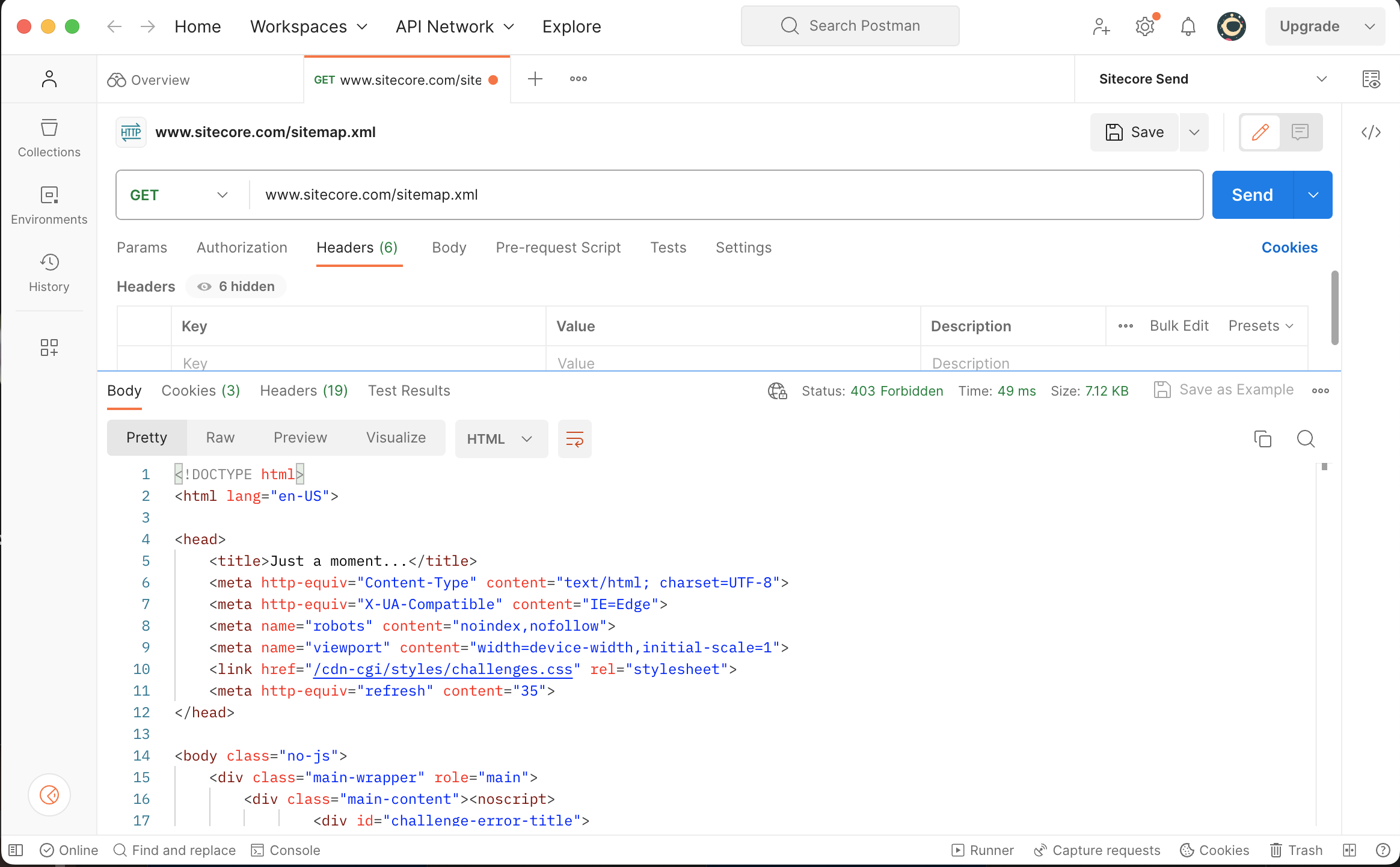The width and height of the screenshot is (1400, 867).
Task: Click the network information globe icon
Action: click(x=778, y=391)
